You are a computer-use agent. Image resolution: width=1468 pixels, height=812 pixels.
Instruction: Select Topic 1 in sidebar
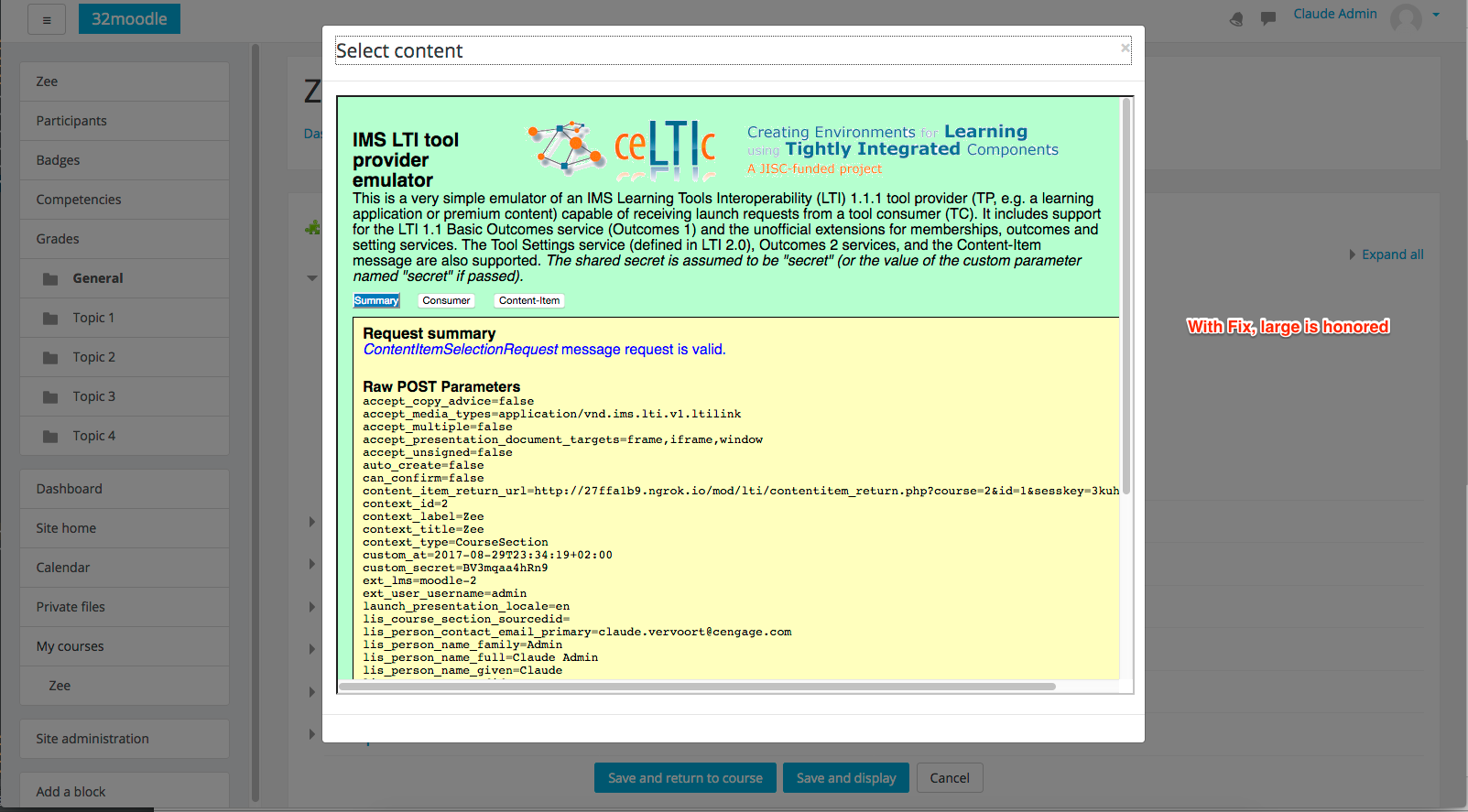(x=125, y=318)
